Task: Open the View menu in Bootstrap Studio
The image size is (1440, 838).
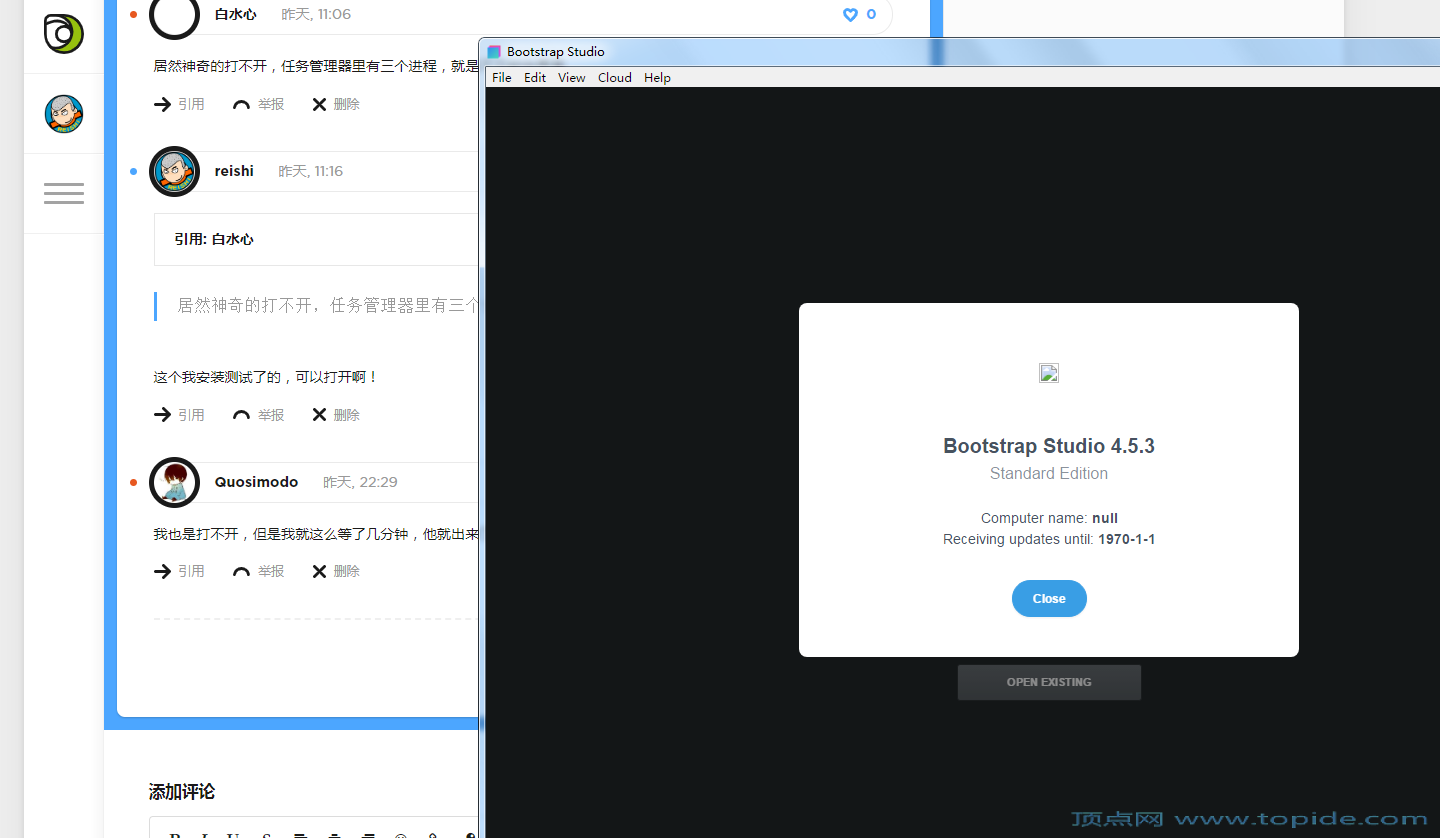Action: coord(572,77)
